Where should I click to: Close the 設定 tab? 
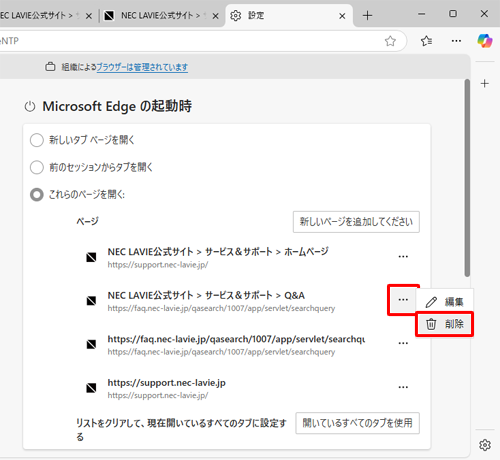tap(342, 16)
